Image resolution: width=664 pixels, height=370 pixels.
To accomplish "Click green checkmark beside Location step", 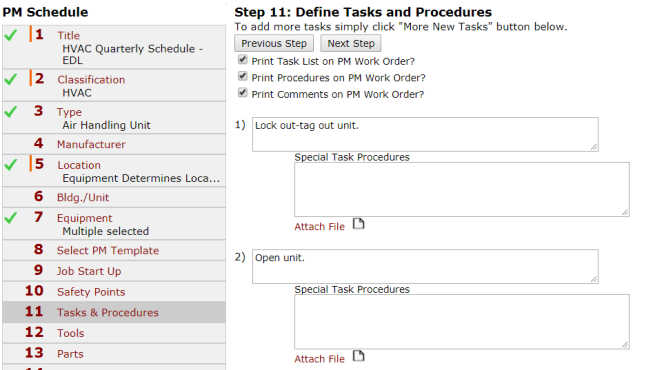I will pyautogui.click(x=11, y=165).
